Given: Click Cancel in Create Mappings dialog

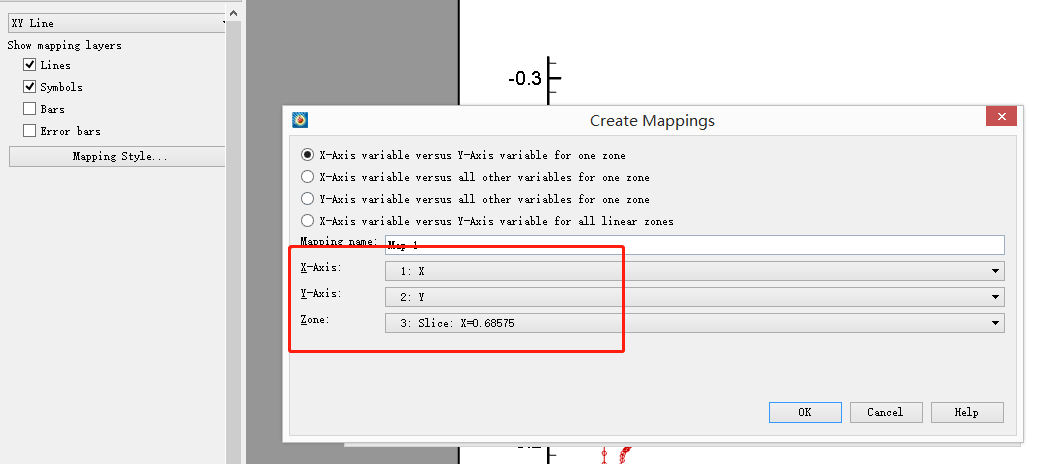Looking at the screenshot, I should click(x=886, y=412).
